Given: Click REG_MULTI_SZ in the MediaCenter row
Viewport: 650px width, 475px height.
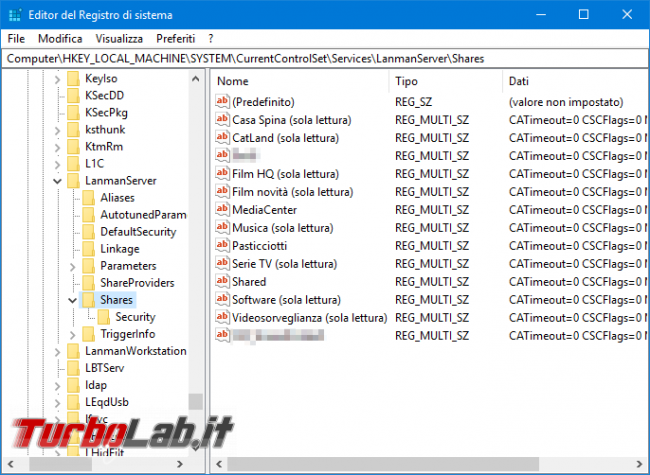Looking at the screenshot, I should point(432,210).
